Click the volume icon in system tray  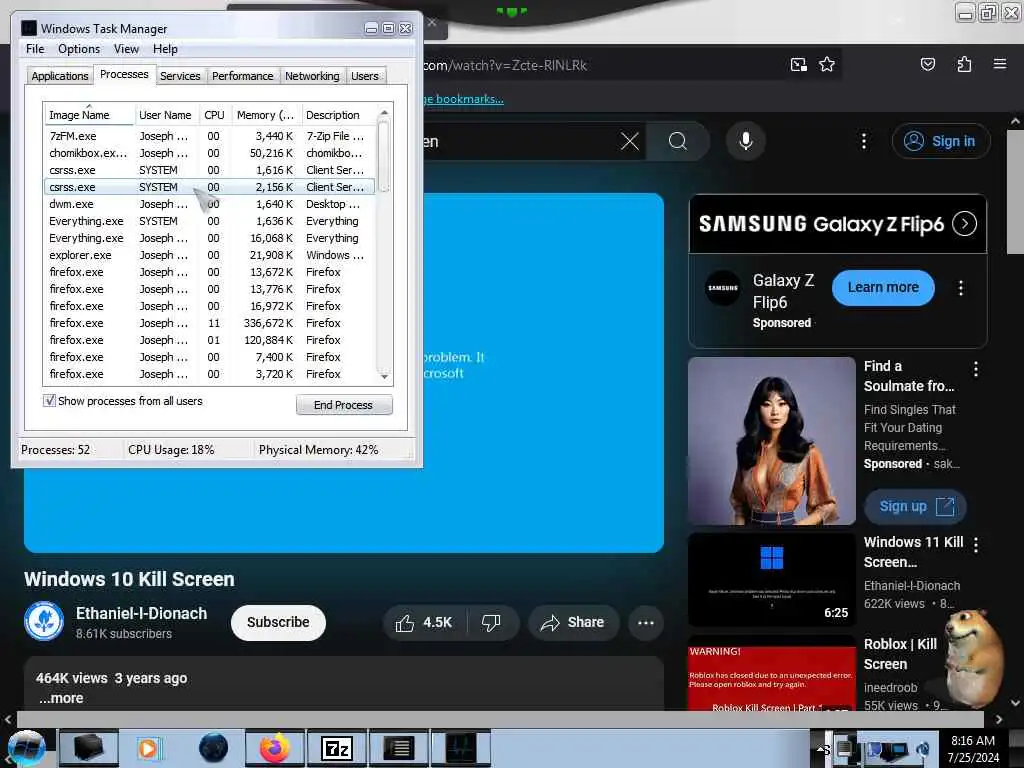pos(923,748)
